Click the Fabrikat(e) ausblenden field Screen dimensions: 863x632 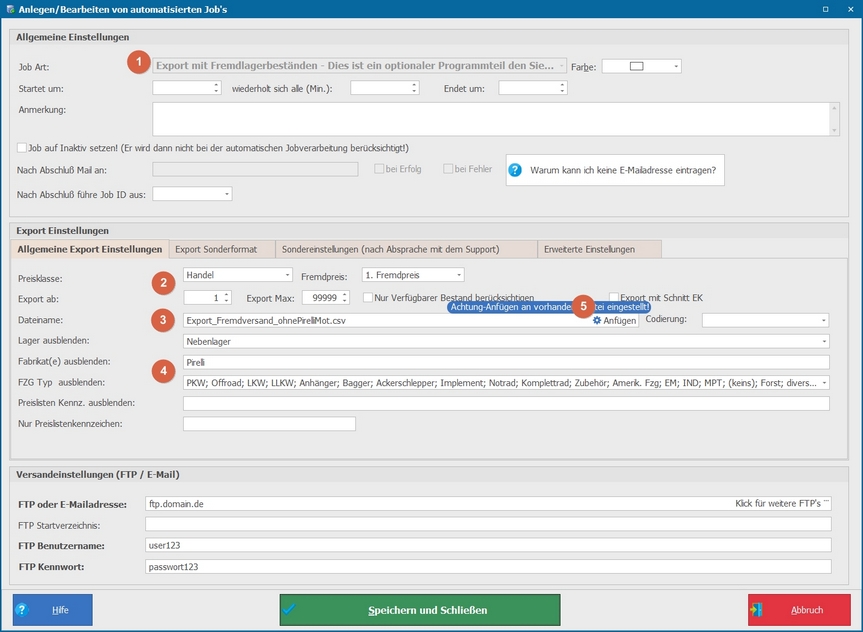click(506, 362)
